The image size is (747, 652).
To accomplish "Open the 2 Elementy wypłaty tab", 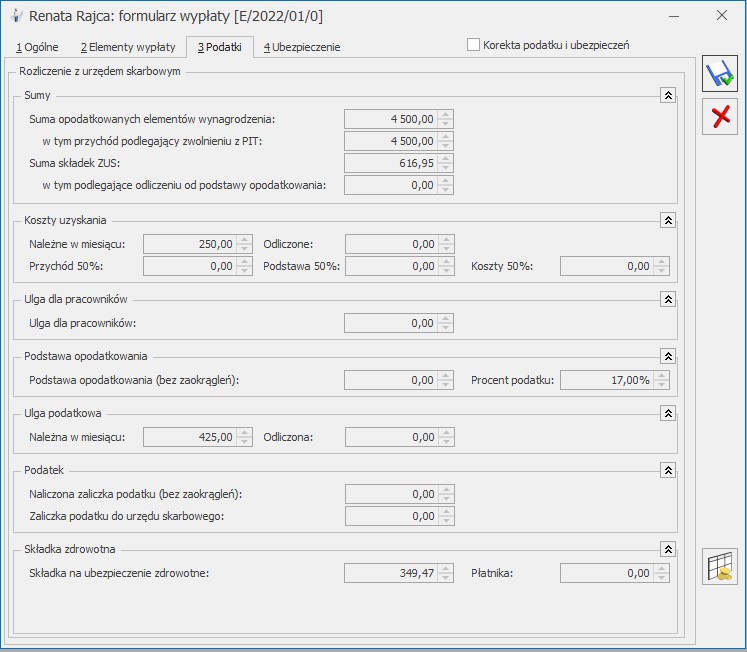I will pos(128,47).
